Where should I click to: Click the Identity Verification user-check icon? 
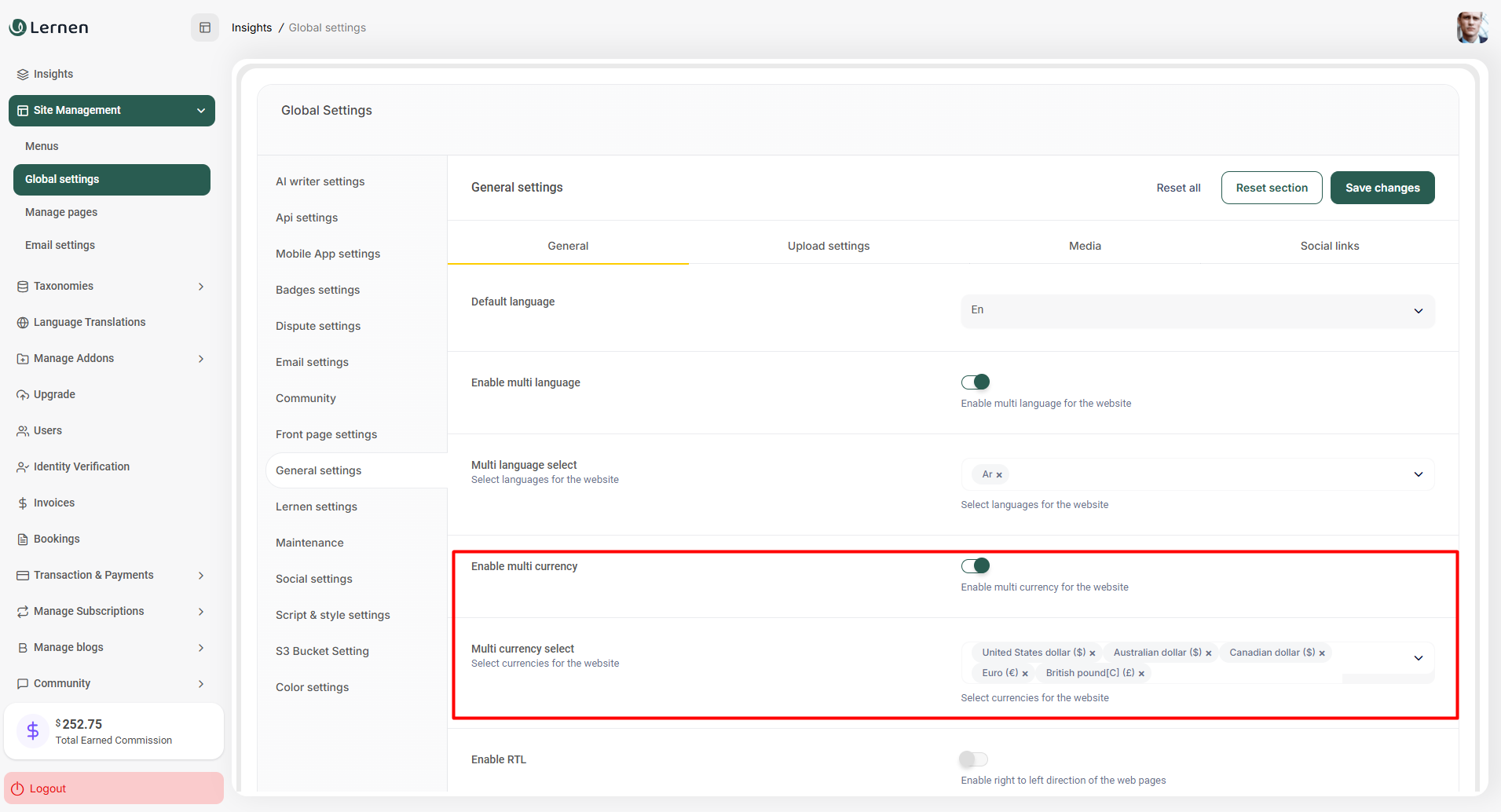pos(23,467)
